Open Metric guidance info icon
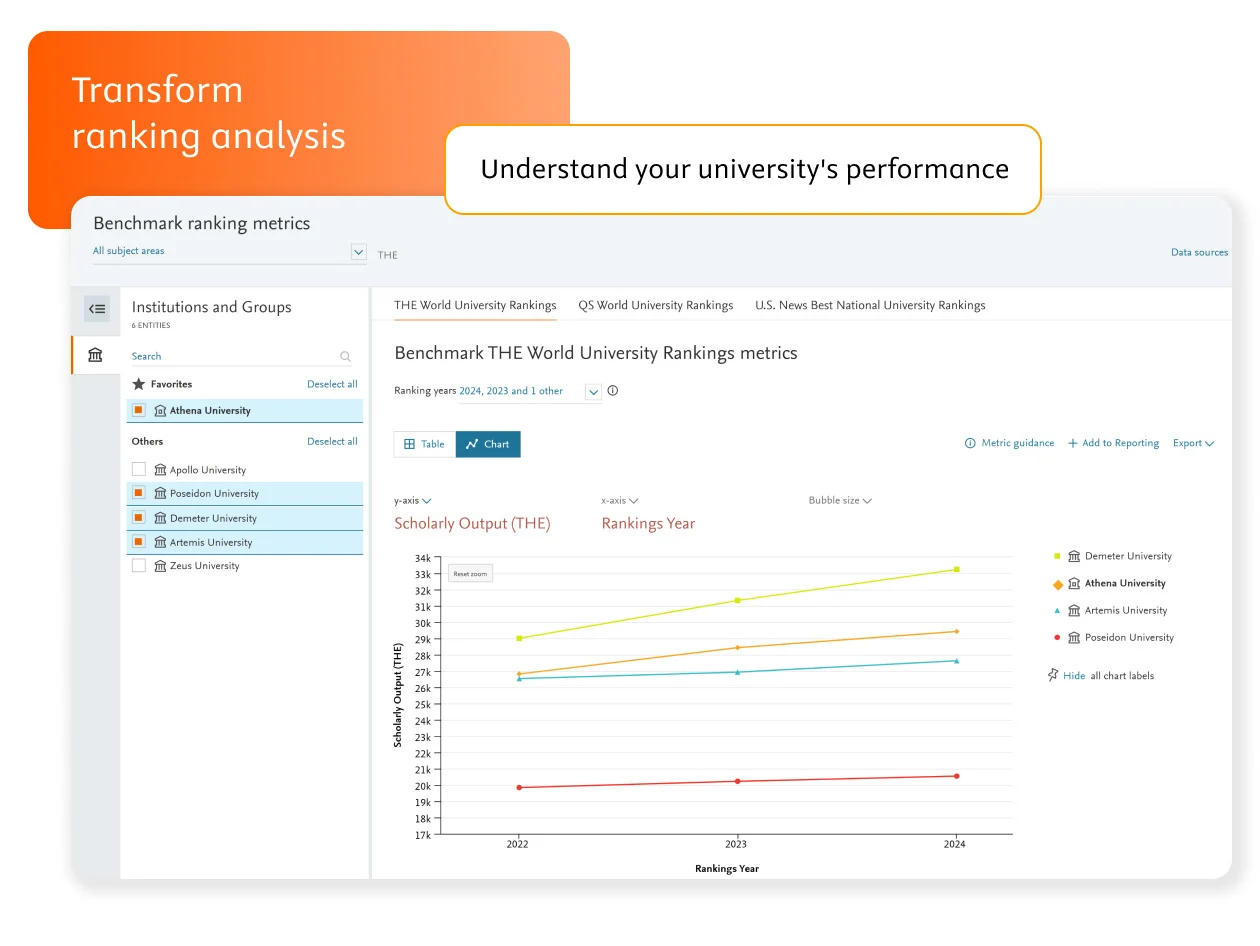 pyautogui.click(x=969, y=443)
